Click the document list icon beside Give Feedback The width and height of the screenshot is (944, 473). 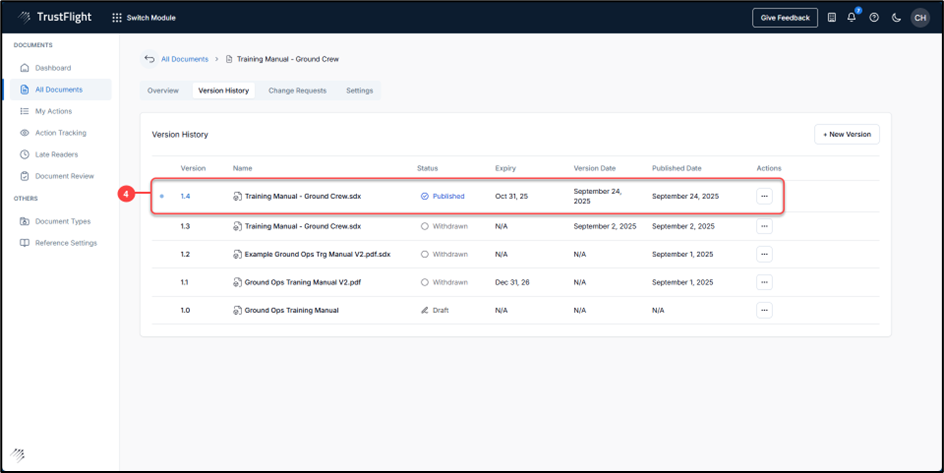pos(832,18)
